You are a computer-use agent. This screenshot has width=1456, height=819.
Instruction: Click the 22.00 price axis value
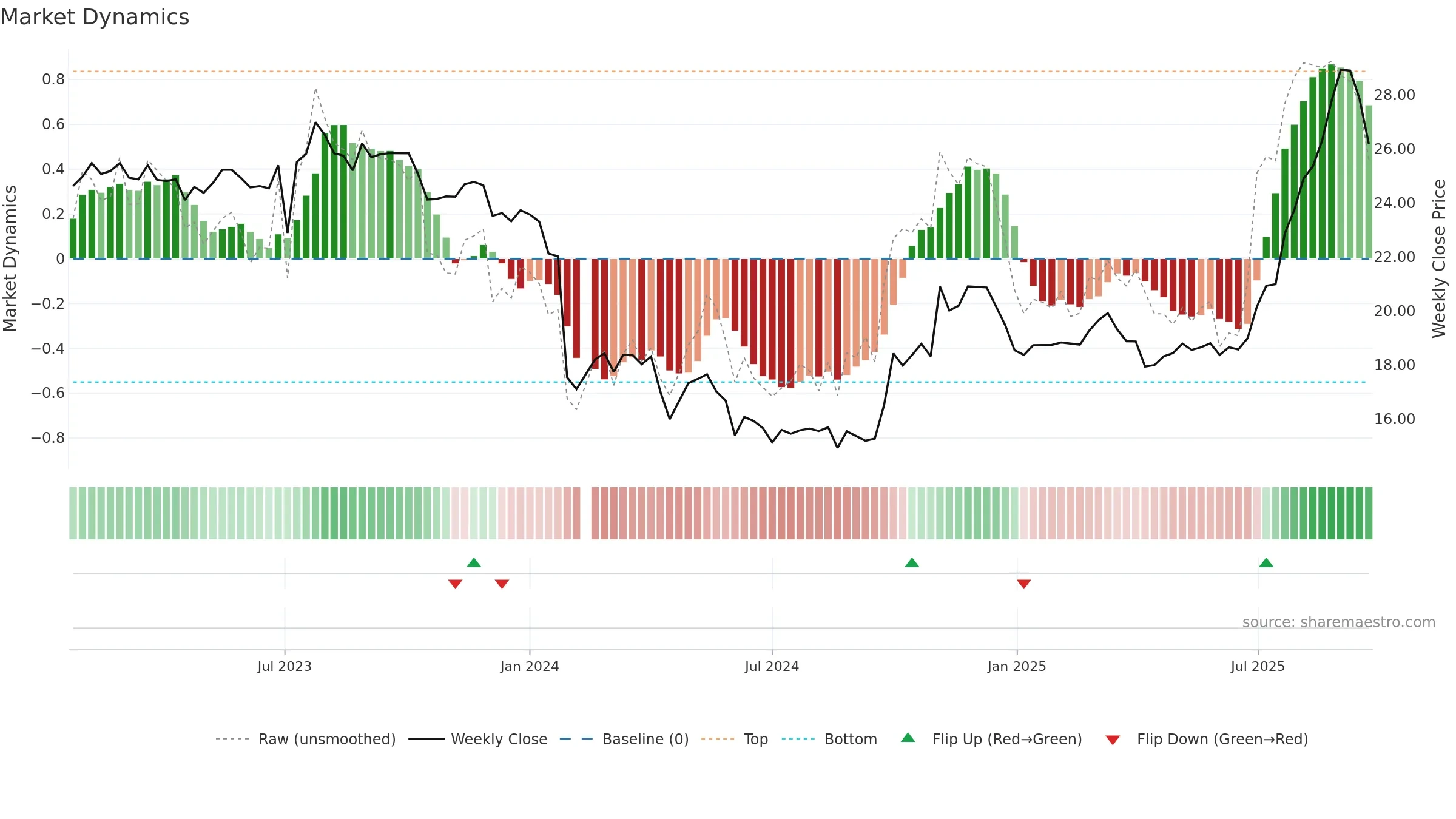[1394, 257]
